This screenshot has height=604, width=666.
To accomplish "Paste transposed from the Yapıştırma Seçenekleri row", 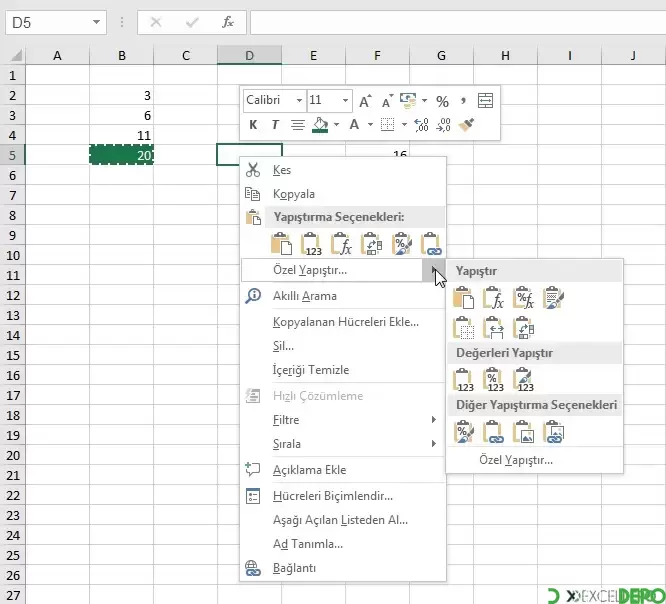I will pos(372,244).
